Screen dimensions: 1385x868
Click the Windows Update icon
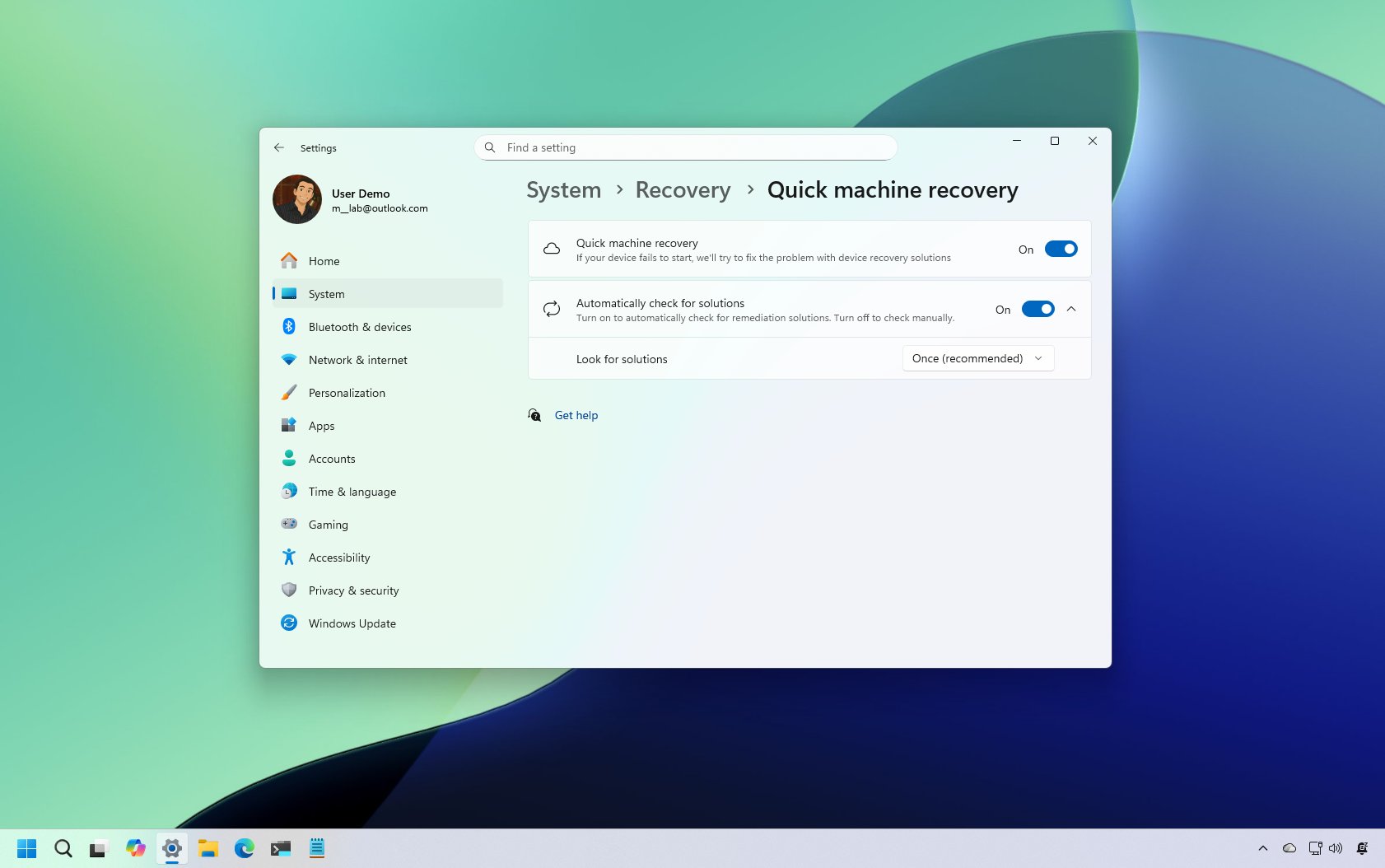pyautogui.click(x=289, y=623)
